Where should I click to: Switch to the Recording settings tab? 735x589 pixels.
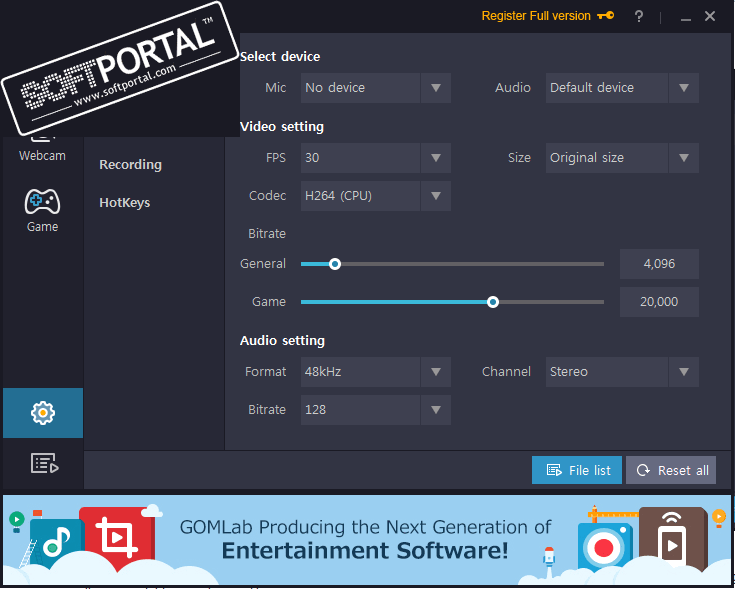[x=130, y=164]
